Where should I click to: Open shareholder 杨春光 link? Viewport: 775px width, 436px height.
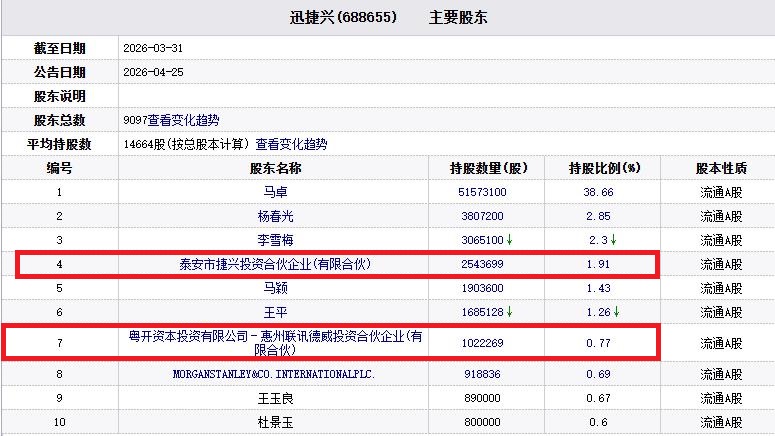(x=275, y=216)
